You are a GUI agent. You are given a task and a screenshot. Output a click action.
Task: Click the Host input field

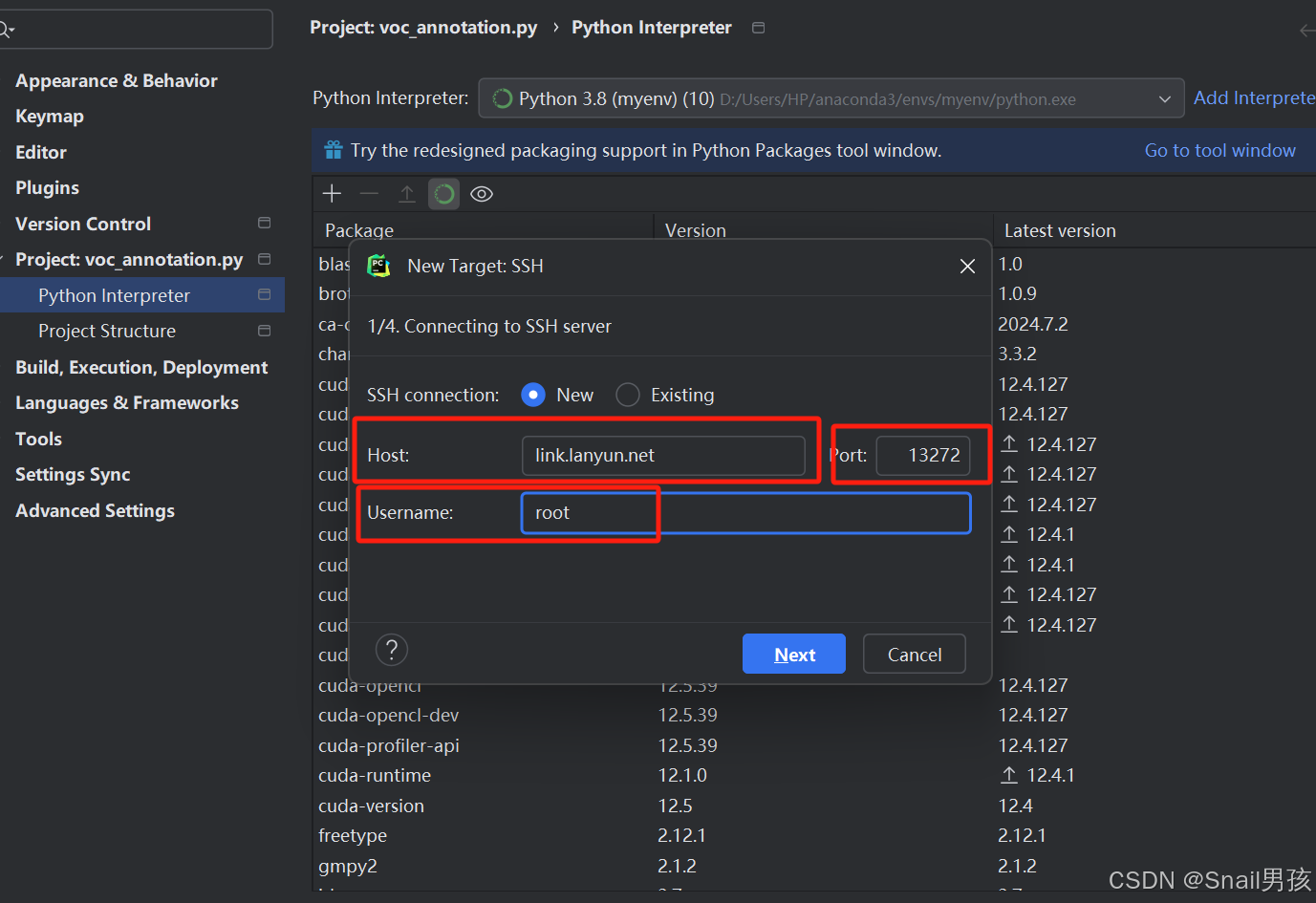coord(663,455)
